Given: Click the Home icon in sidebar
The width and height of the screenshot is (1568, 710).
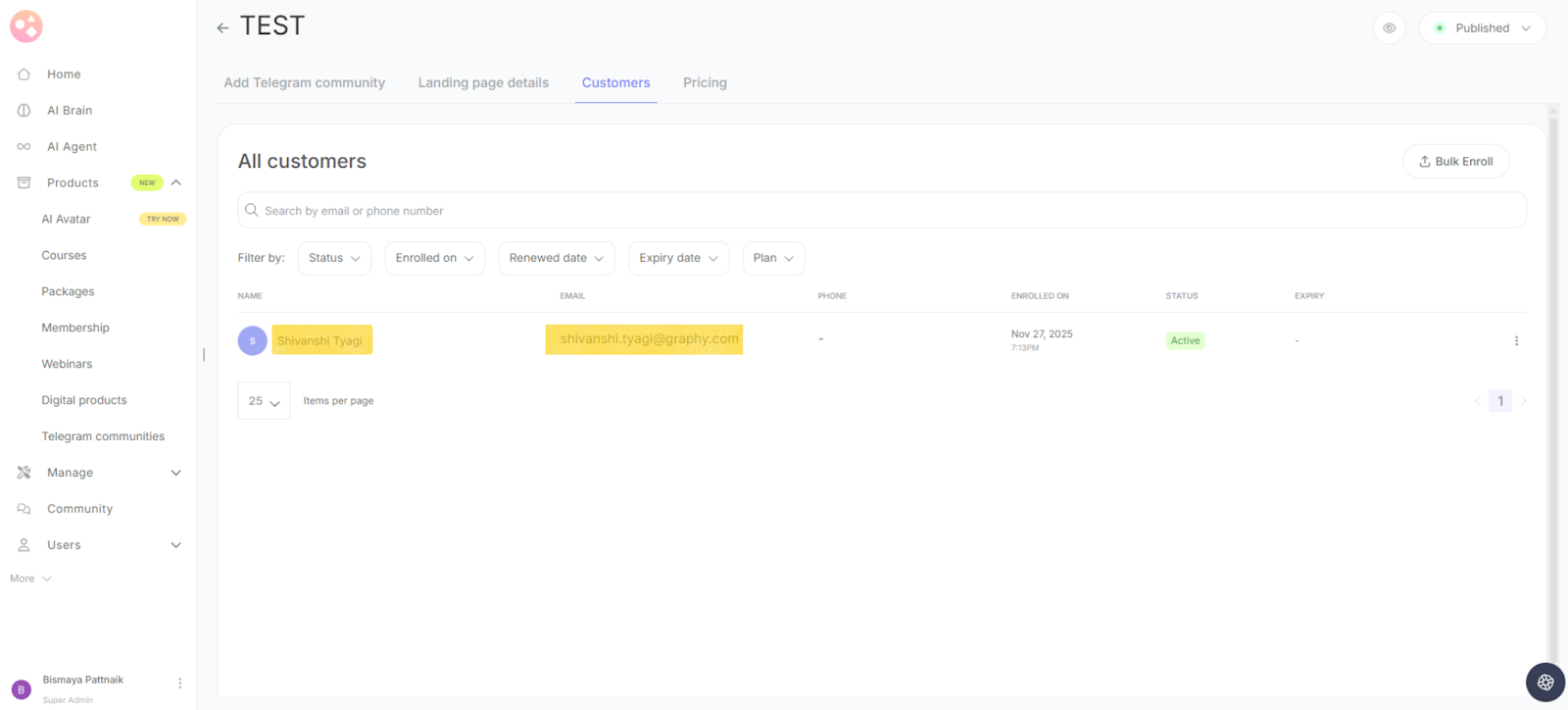Looking at the screenshot, I should pyautogui.click(x=24, y=75).
